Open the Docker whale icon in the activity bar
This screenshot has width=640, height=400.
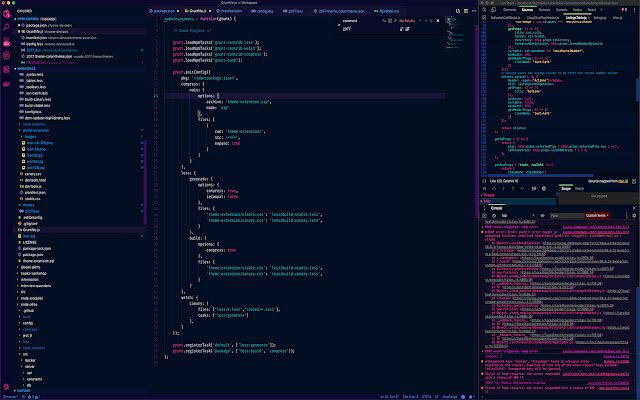(6, 84)
